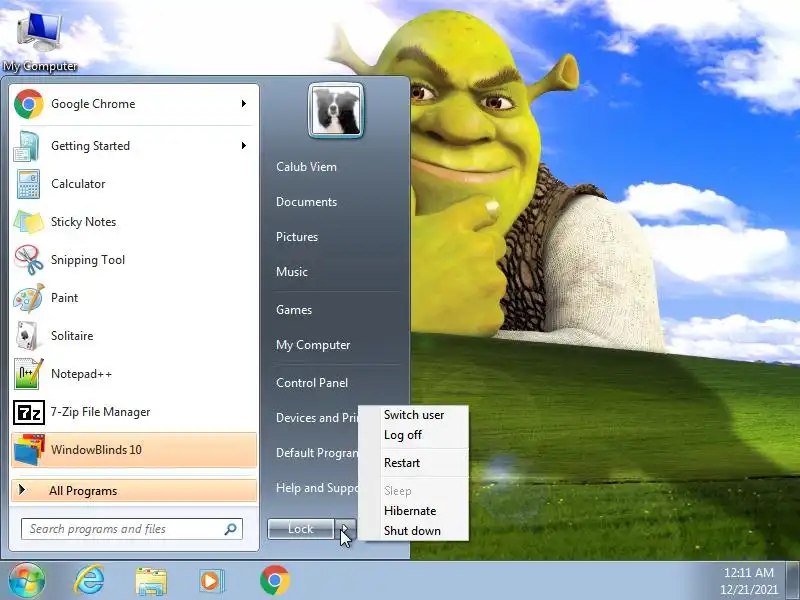Open Calub Viem user folder link
This screenshot has height=600, width=800.
306,167
